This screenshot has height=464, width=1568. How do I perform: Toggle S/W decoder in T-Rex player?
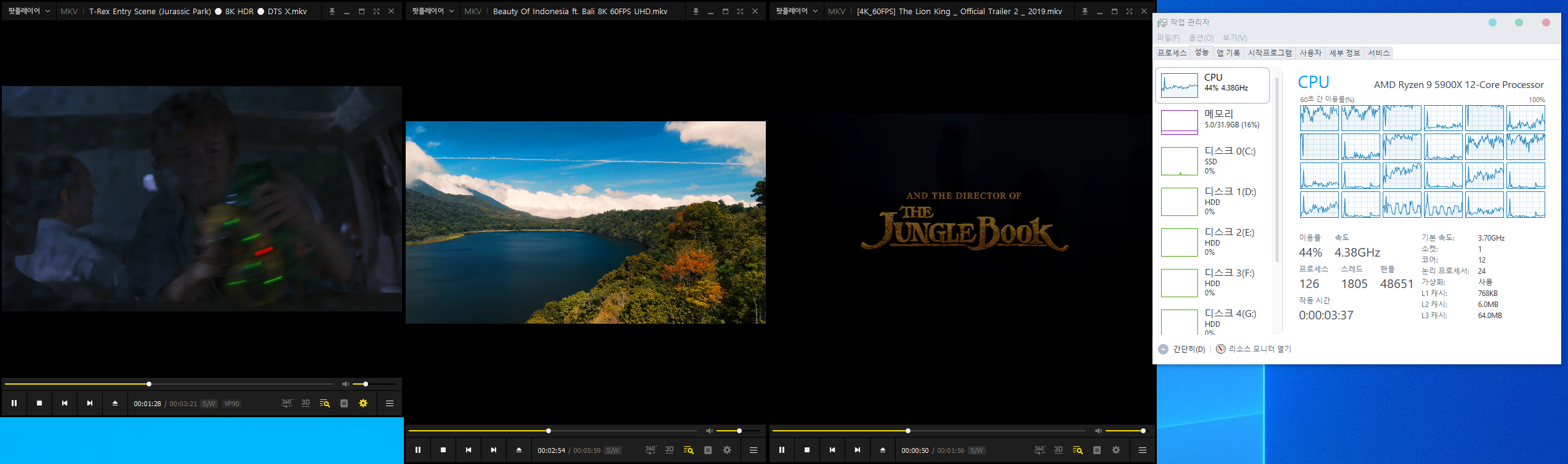pos(209,404)
